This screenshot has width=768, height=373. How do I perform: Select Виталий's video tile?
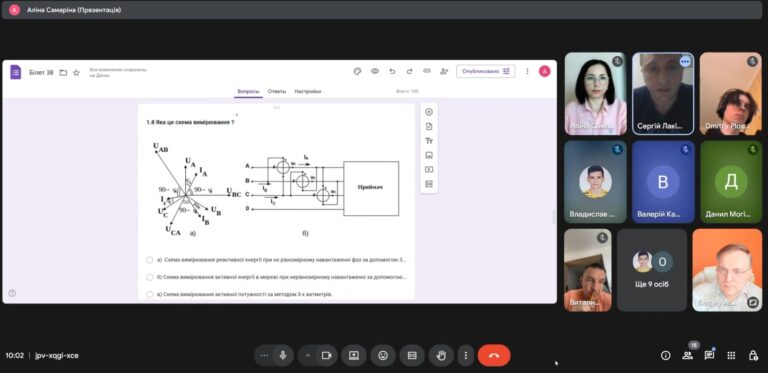pyautogui.click(x=588, y=270)
